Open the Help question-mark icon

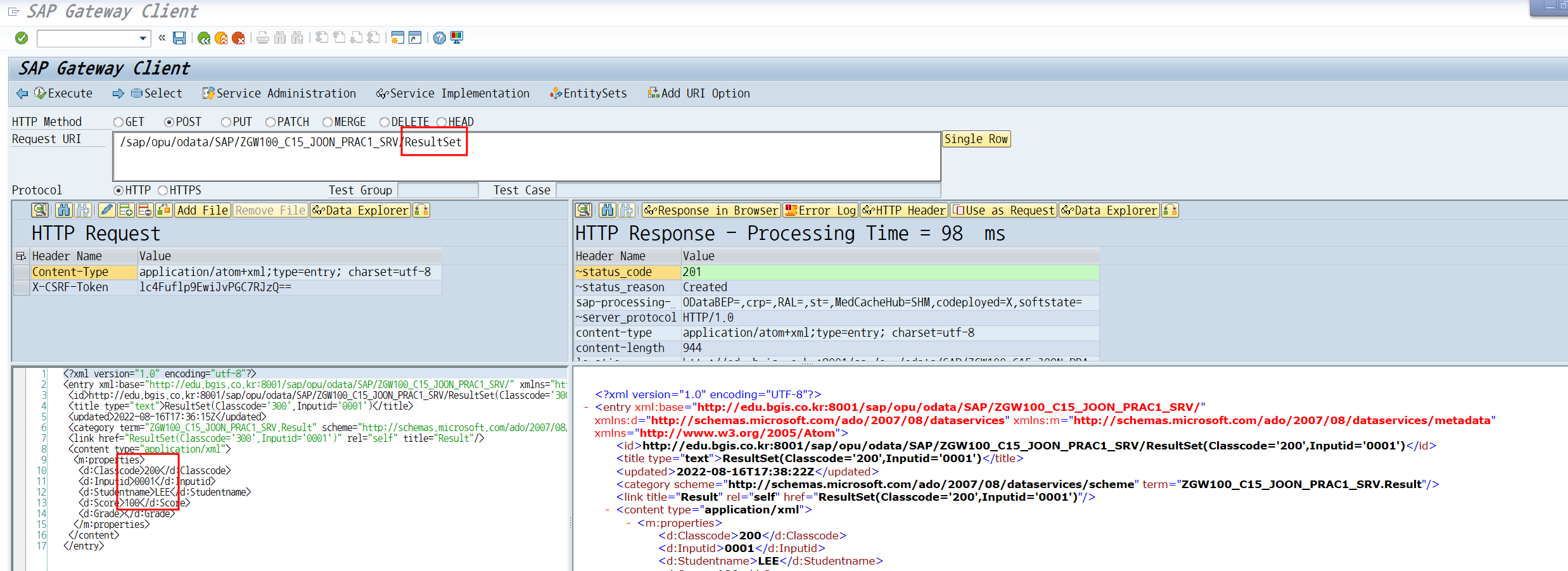pos(439,38)
